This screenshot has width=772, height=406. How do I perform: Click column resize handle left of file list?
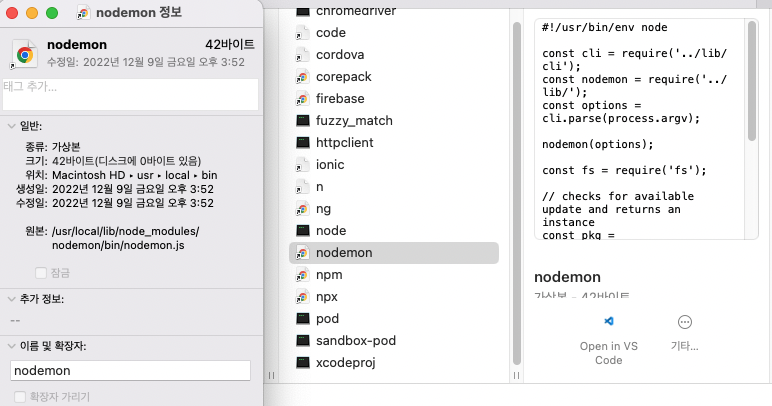click(x=271, y=375)
